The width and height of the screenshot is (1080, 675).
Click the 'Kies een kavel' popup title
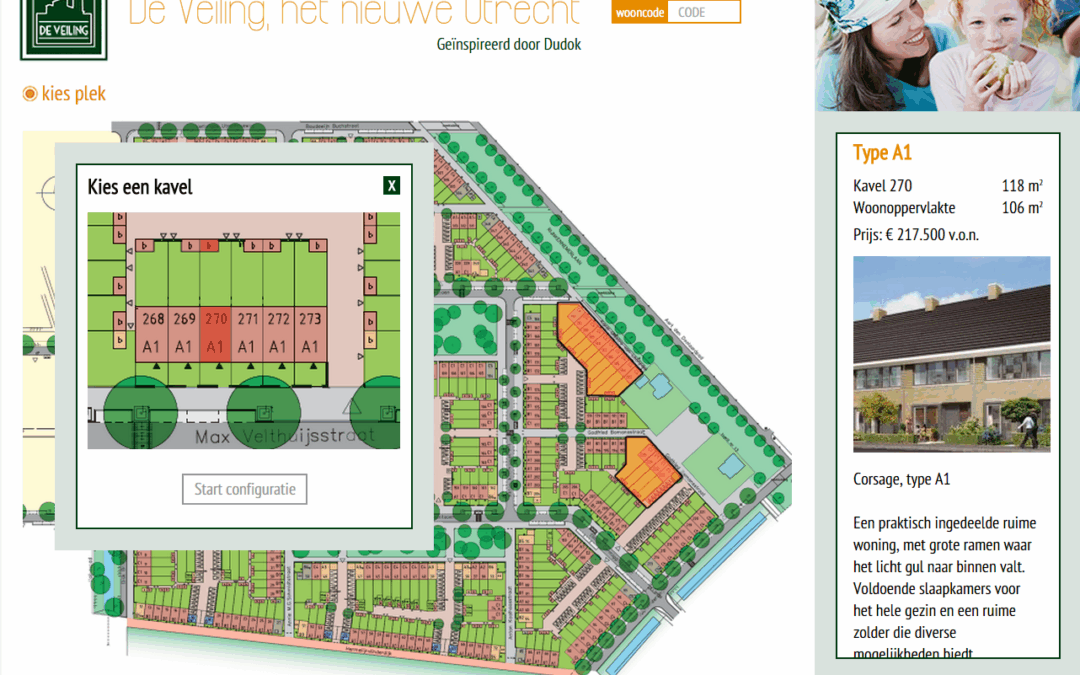(140, 187)
